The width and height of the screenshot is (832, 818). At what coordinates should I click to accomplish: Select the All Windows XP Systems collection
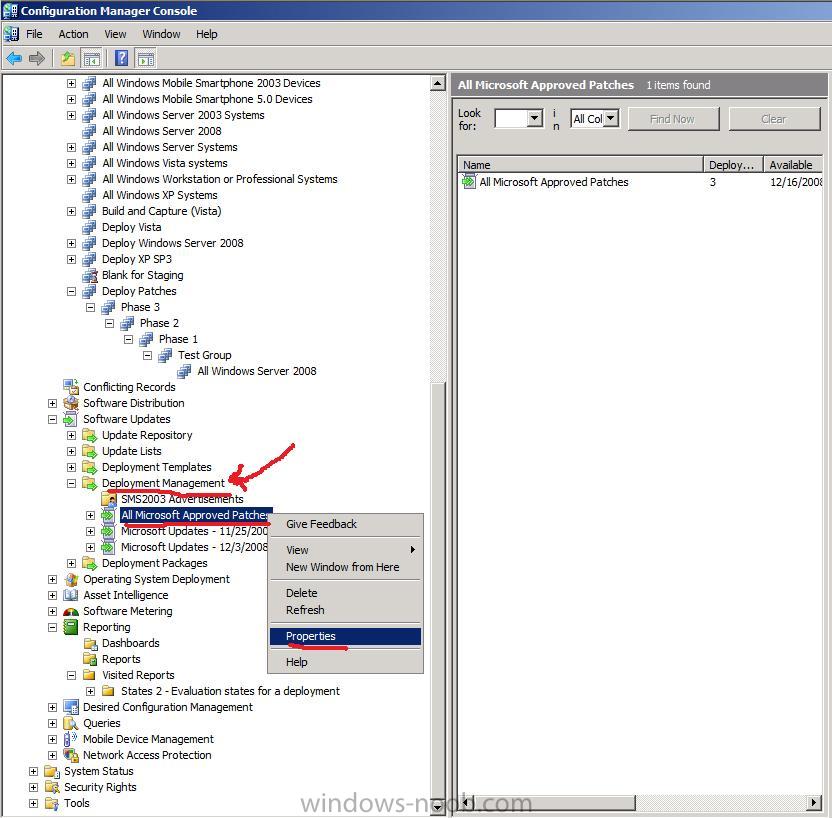coord(160,195)
